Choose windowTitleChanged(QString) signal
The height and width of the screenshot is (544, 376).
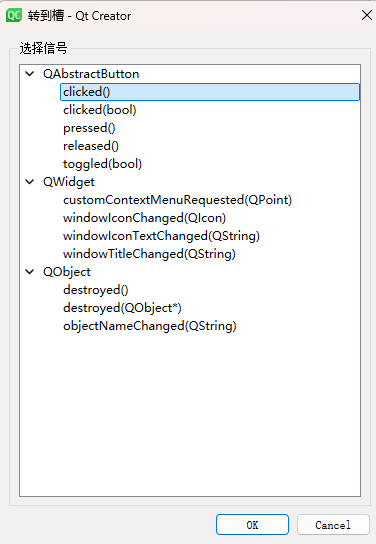click(149, 254)
